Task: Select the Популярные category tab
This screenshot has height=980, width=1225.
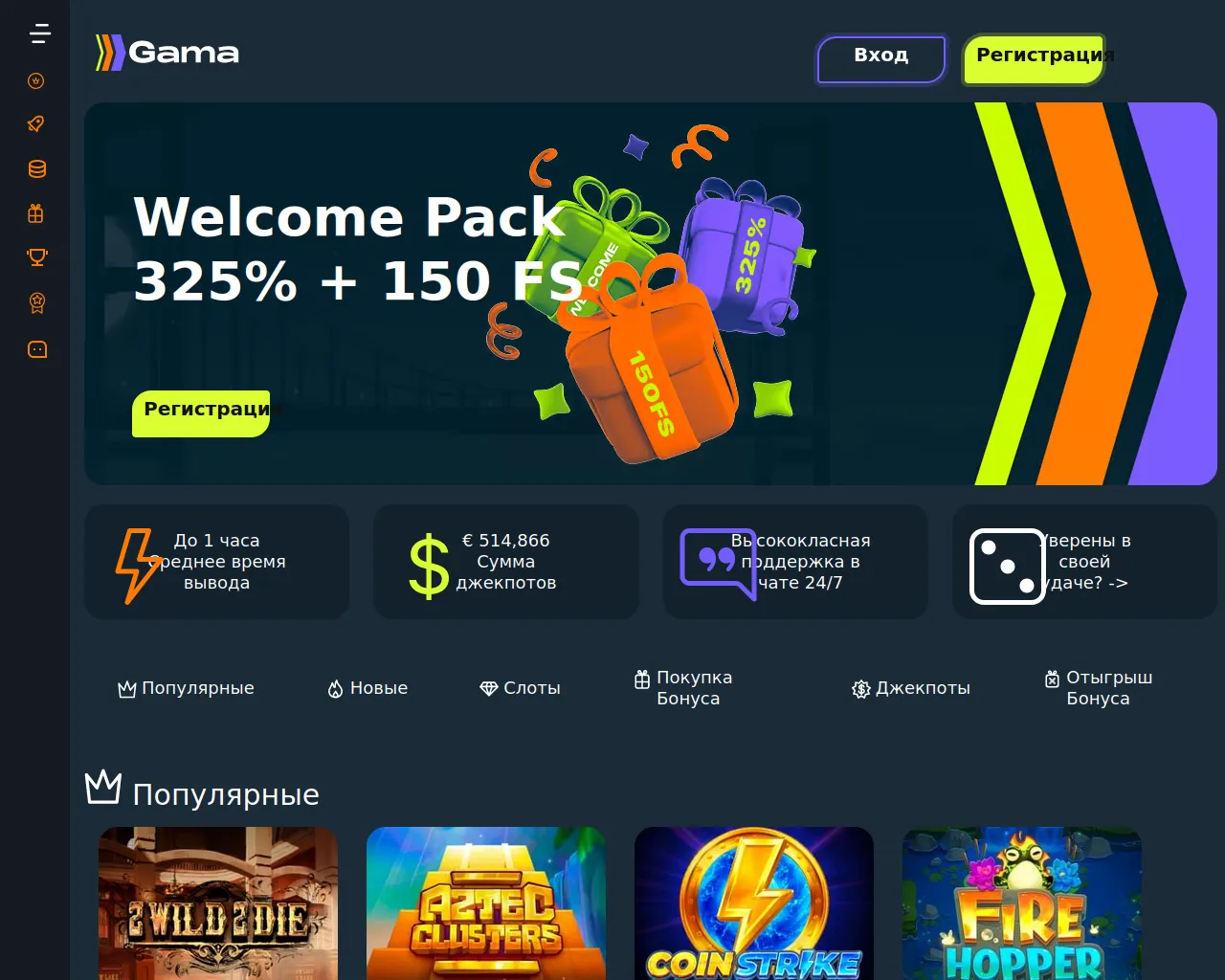Action: point(187,688)
